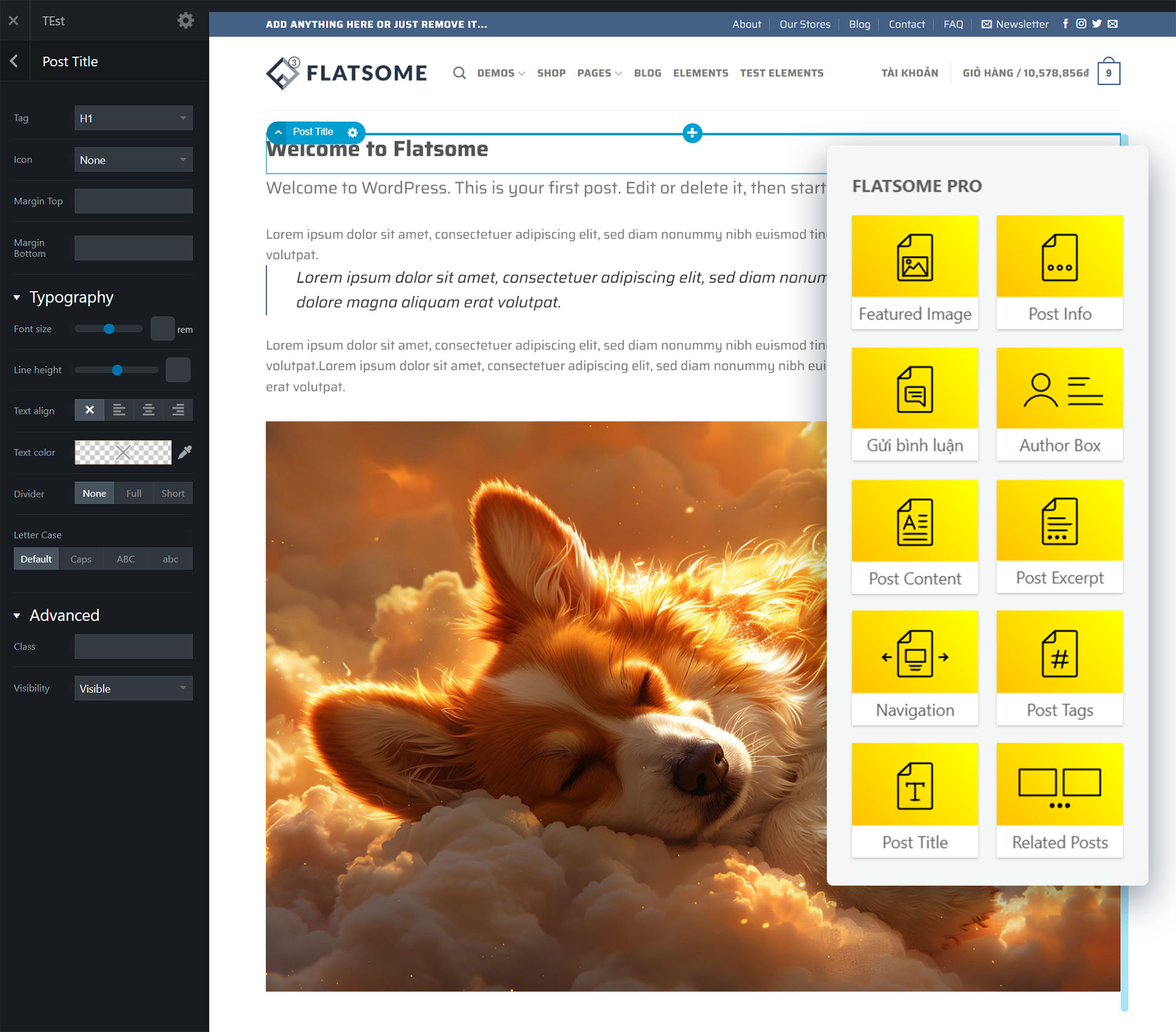The width and height of the screenshot is (1176, 1032).
Task: Open settings gear on Post Title label
Action: coord(352,132)
